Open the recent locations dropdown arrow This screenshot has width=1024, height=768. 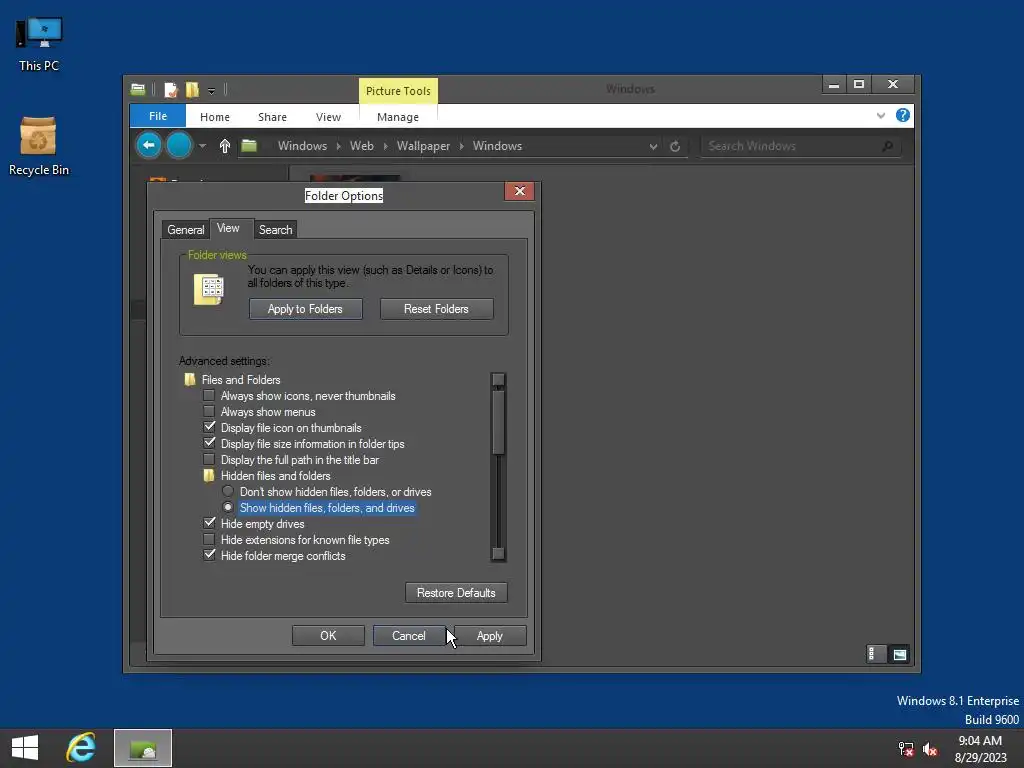[202, 146]
